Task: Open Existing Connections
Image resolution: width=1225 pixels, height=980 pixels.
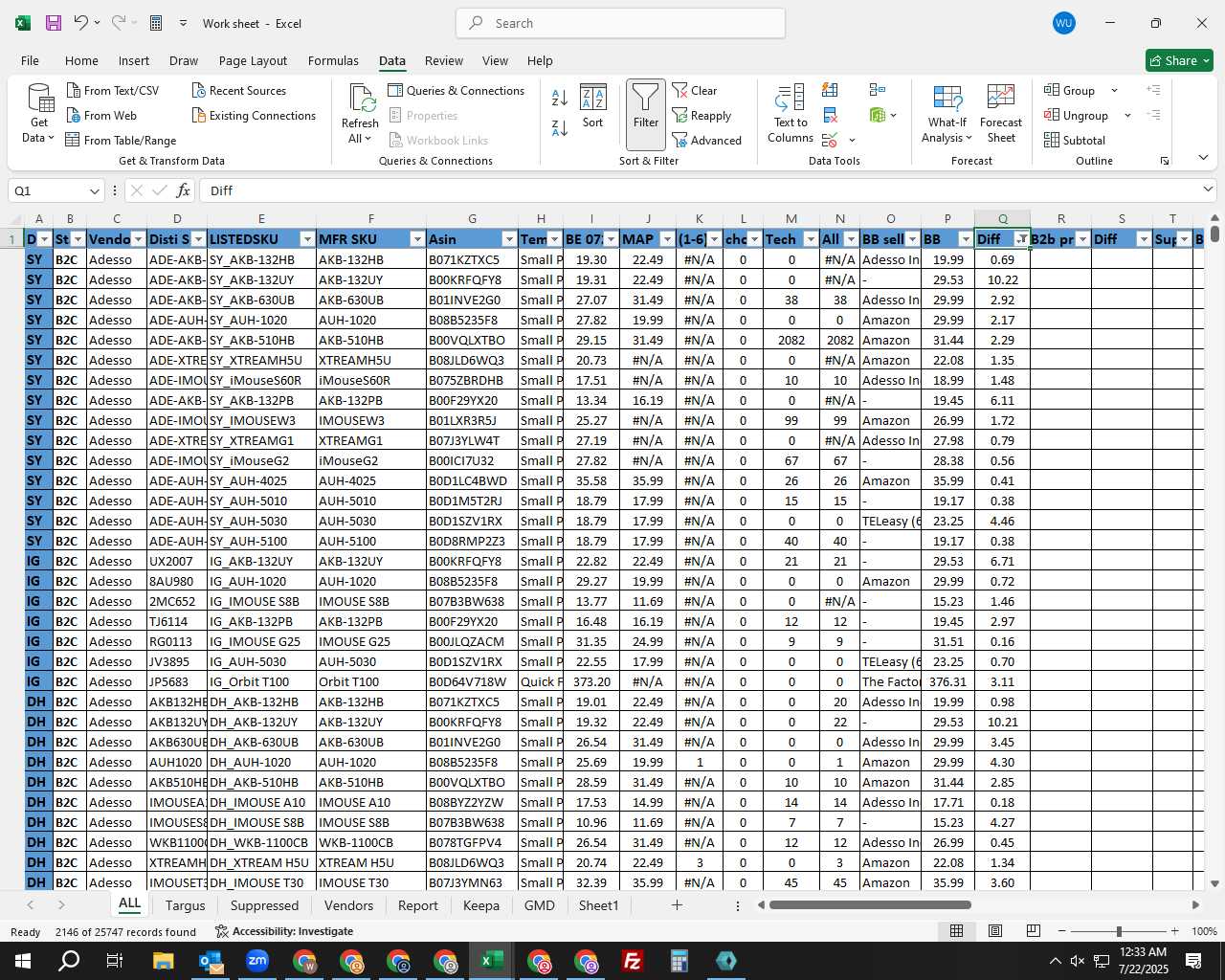Action: click(x=254, y=115)
